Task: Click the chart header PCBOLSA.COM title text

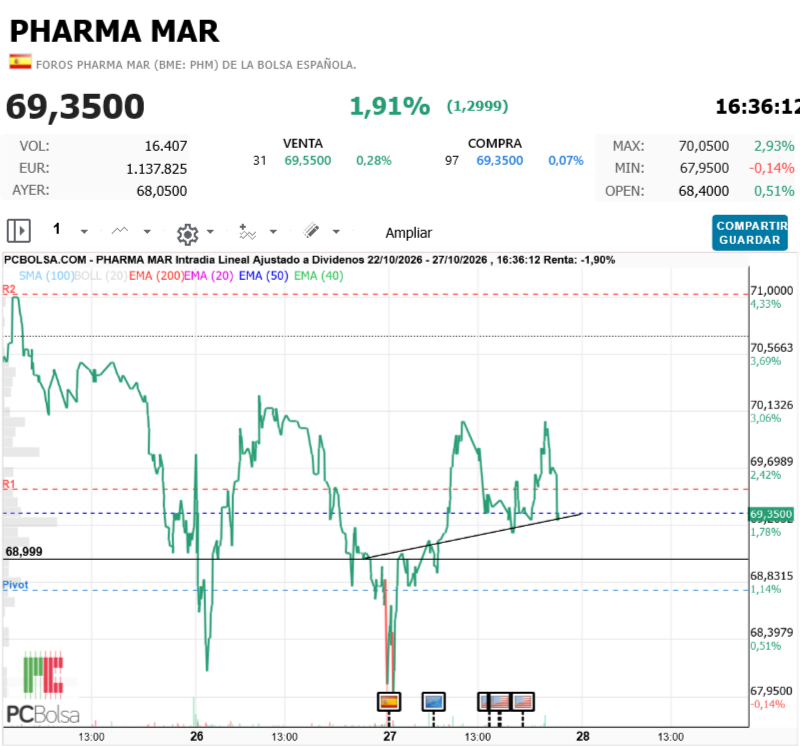Action: (309, 260)
